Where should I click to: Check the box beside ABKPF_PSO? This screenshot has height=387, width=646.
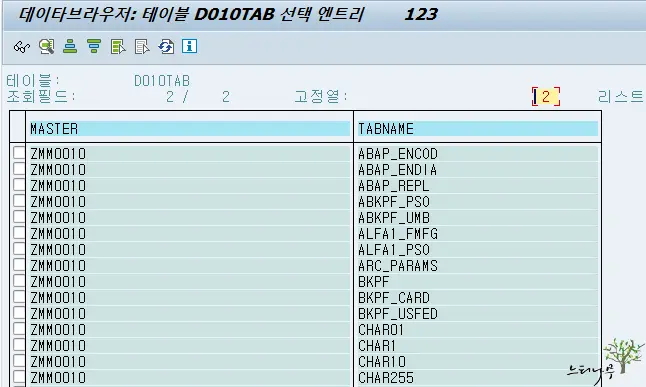(x=19, y=201)
